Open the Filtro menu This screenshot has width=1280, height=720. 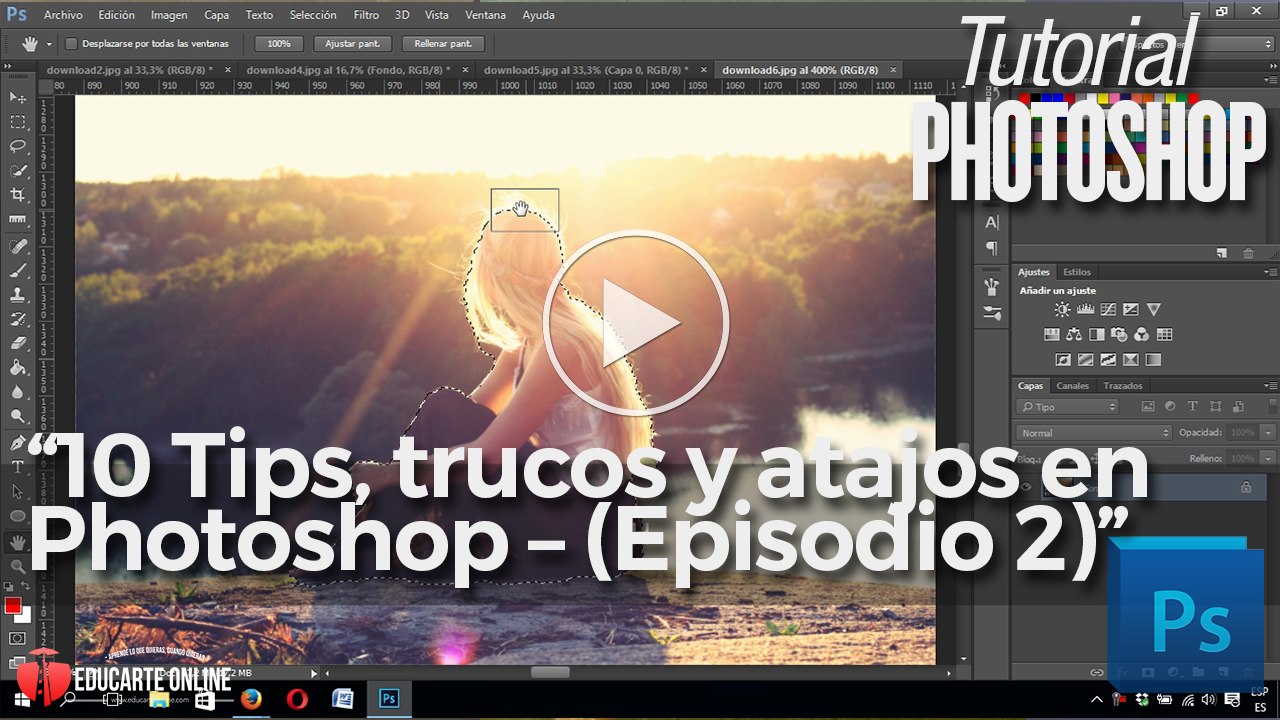(366, 15)
